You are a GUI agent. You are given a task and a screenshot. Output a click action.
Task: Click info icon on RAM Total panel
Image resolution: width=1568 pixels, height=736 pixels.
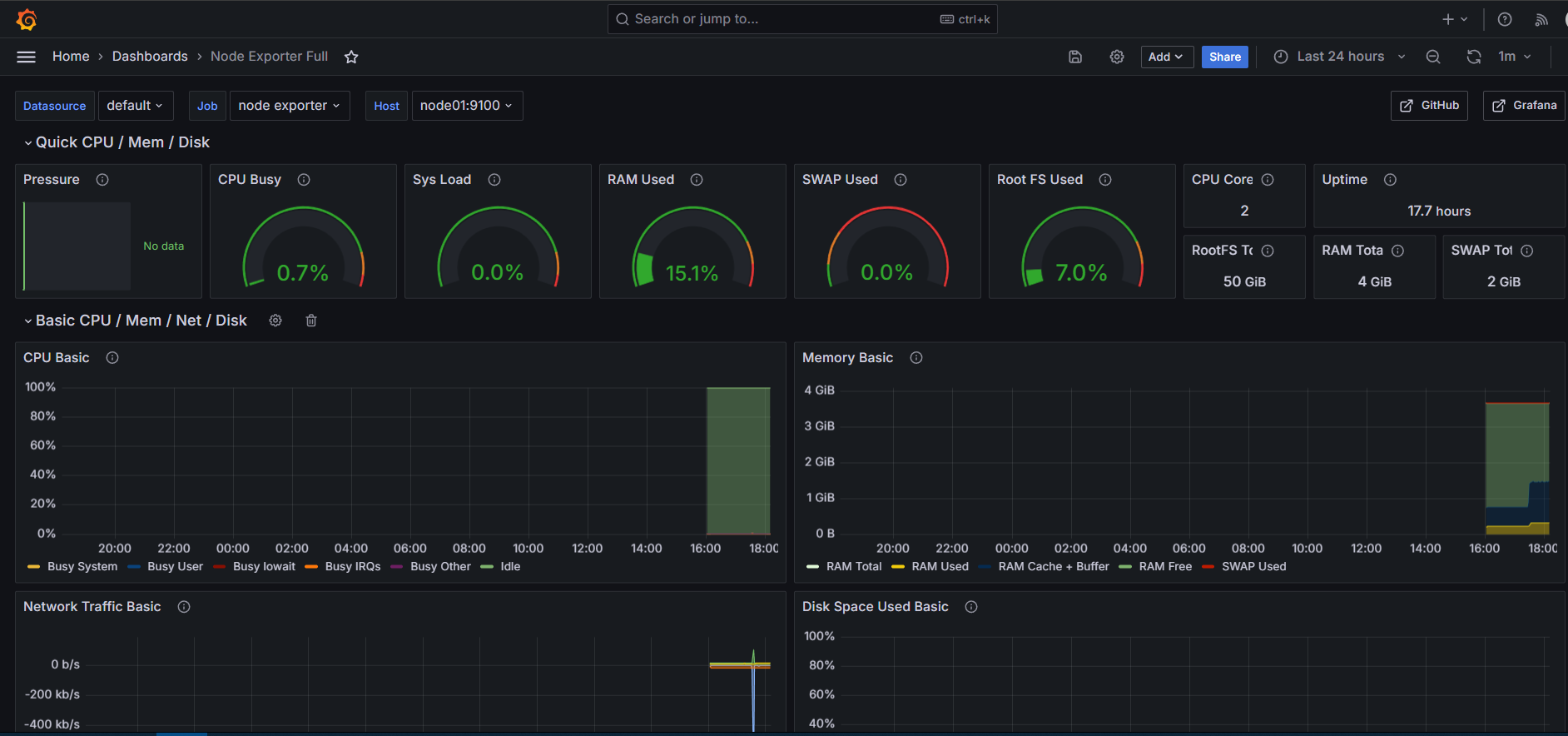point(1398,251)
